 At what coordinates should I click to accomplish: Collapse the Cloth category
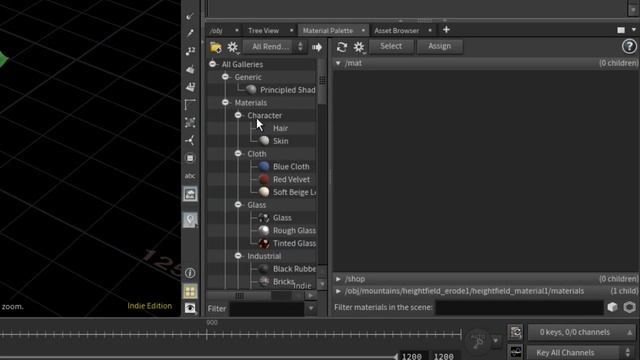pos(238,153)
